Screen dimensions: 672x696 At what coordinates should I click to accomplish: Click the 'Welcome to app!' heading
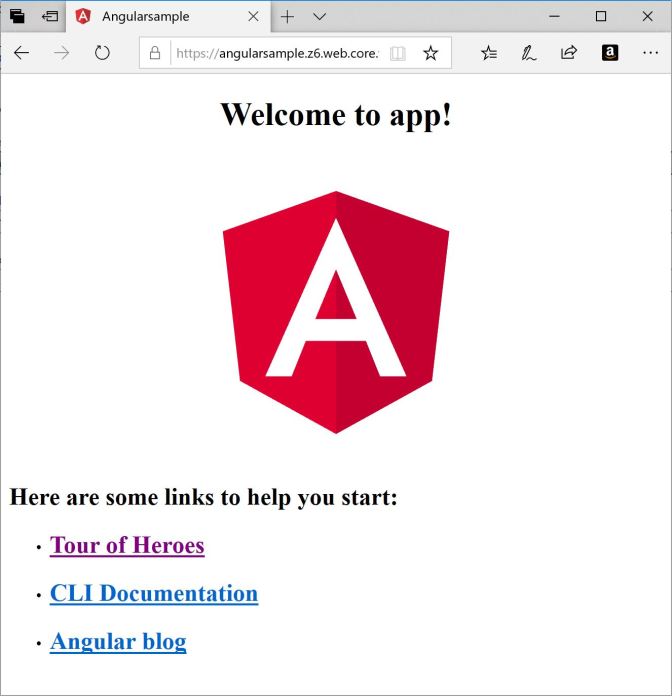336,115
